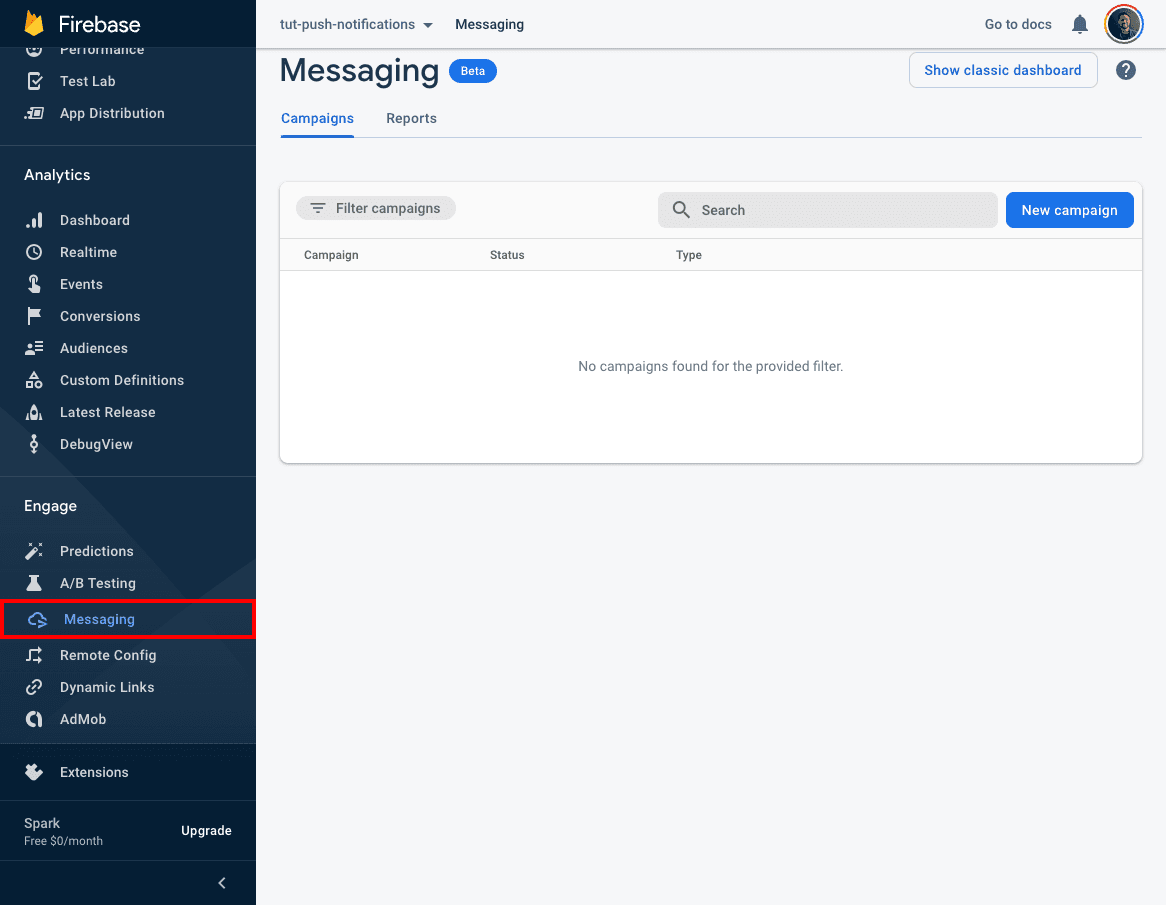Screen dimensions: 1166x905
Task: Click the Upgrade link for Spark plan
Action: pos(206,830)
